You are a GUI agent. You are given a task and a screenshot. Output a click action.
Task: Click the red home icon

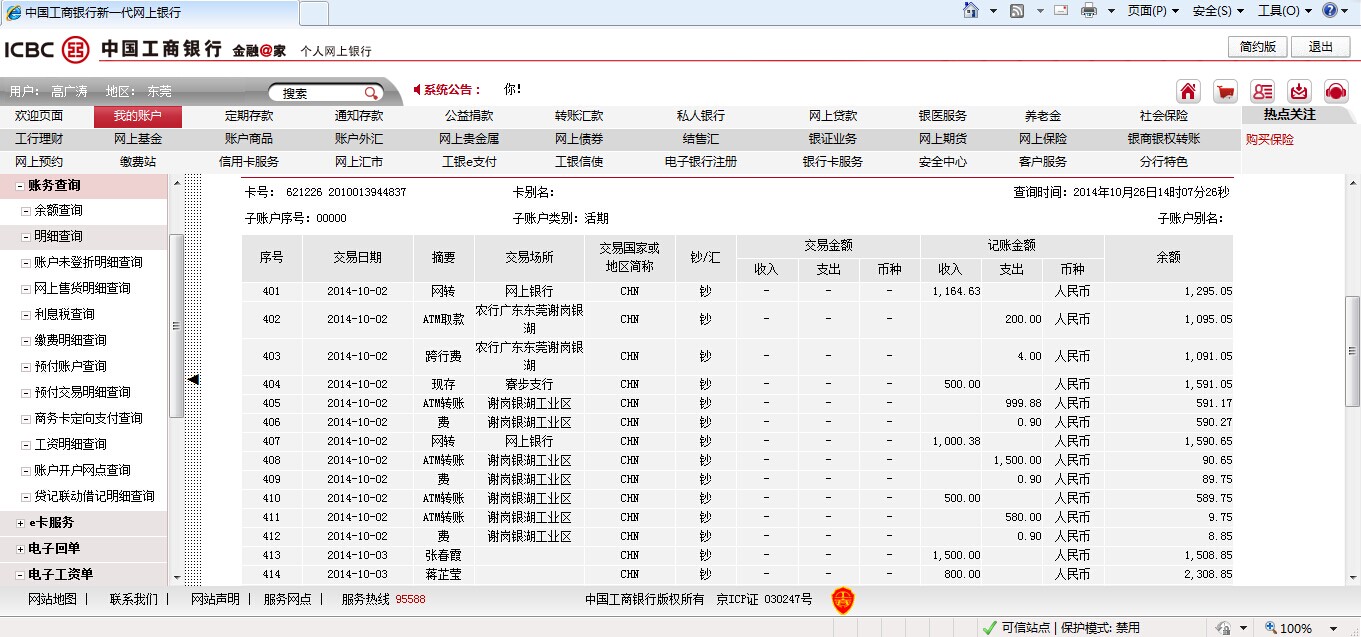1188,91
